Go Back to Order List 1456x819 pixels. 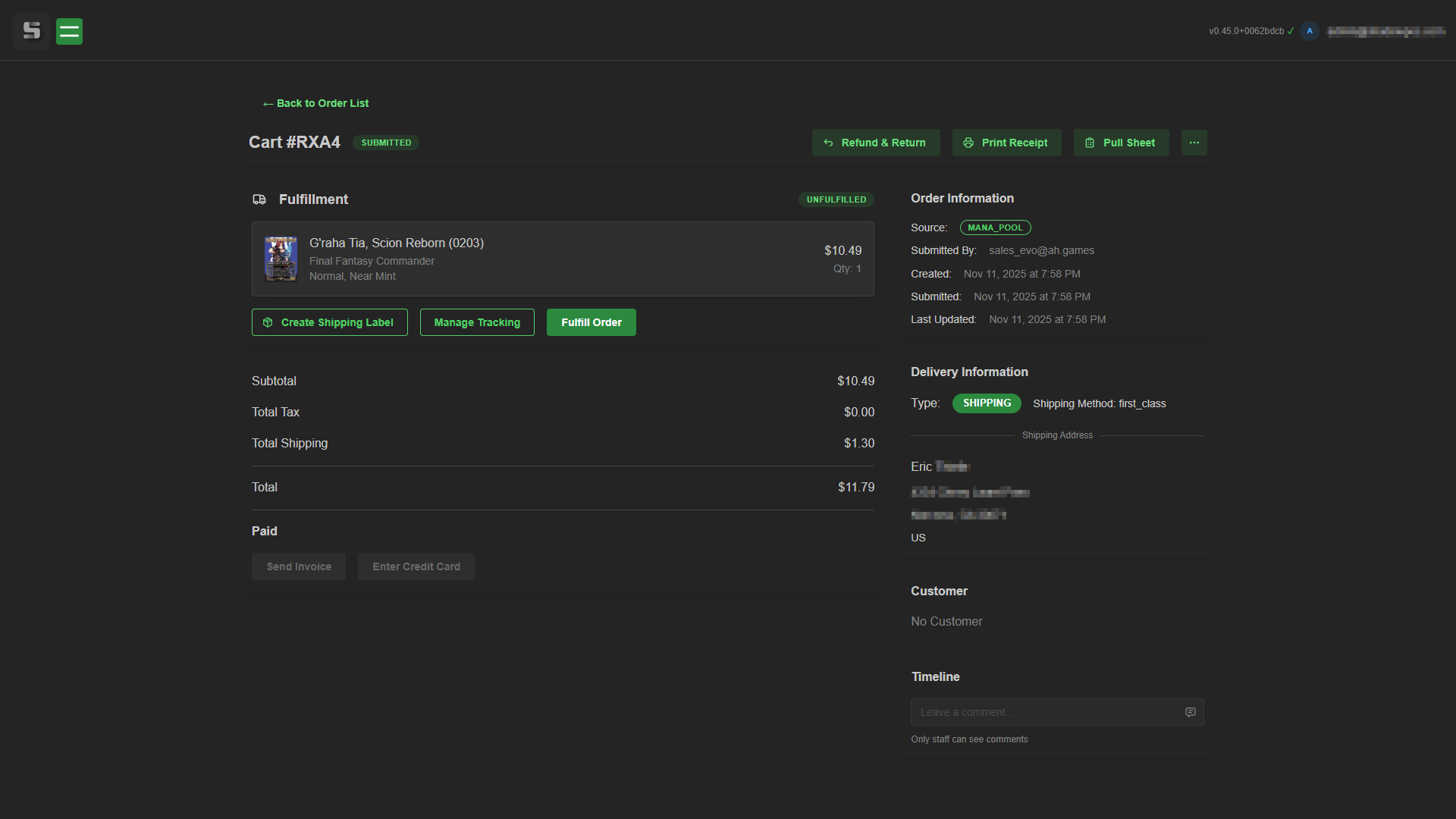tap(315, 103)
